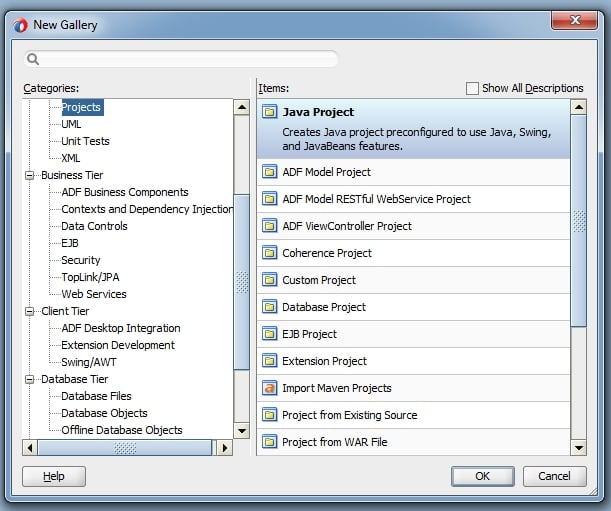Click the Database Project icon

tap(269, 307)
